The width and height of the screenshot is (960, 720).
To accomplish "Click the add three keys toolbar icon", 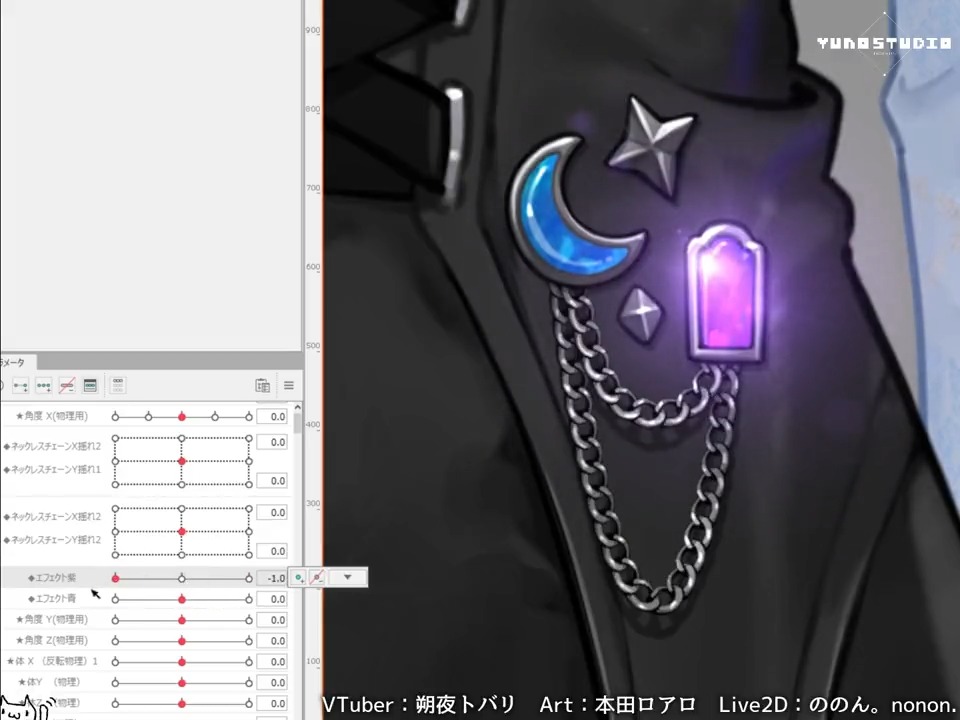I will (x=43, y=386).
